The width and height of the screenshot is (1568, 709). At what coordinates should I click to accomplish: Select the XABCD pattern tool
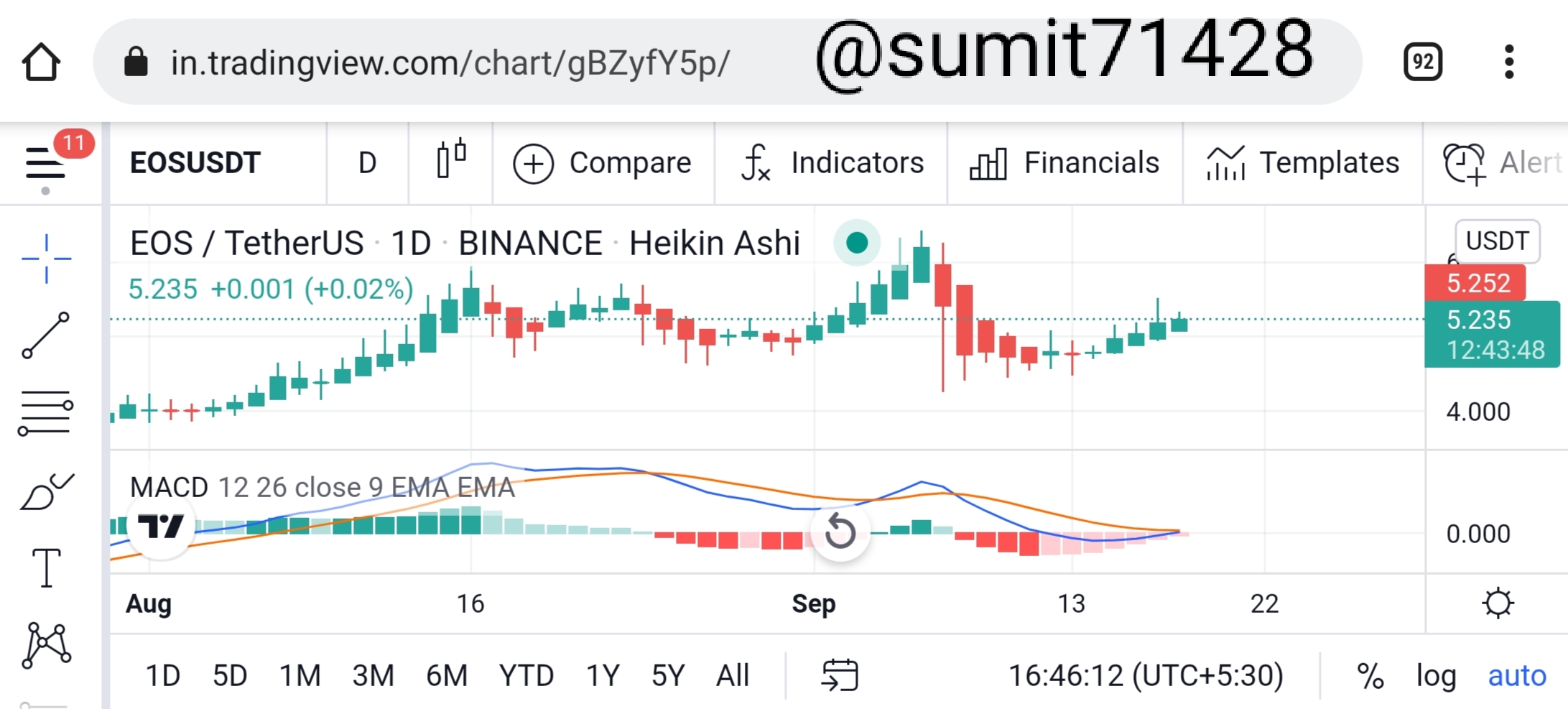tap(47, 644)
